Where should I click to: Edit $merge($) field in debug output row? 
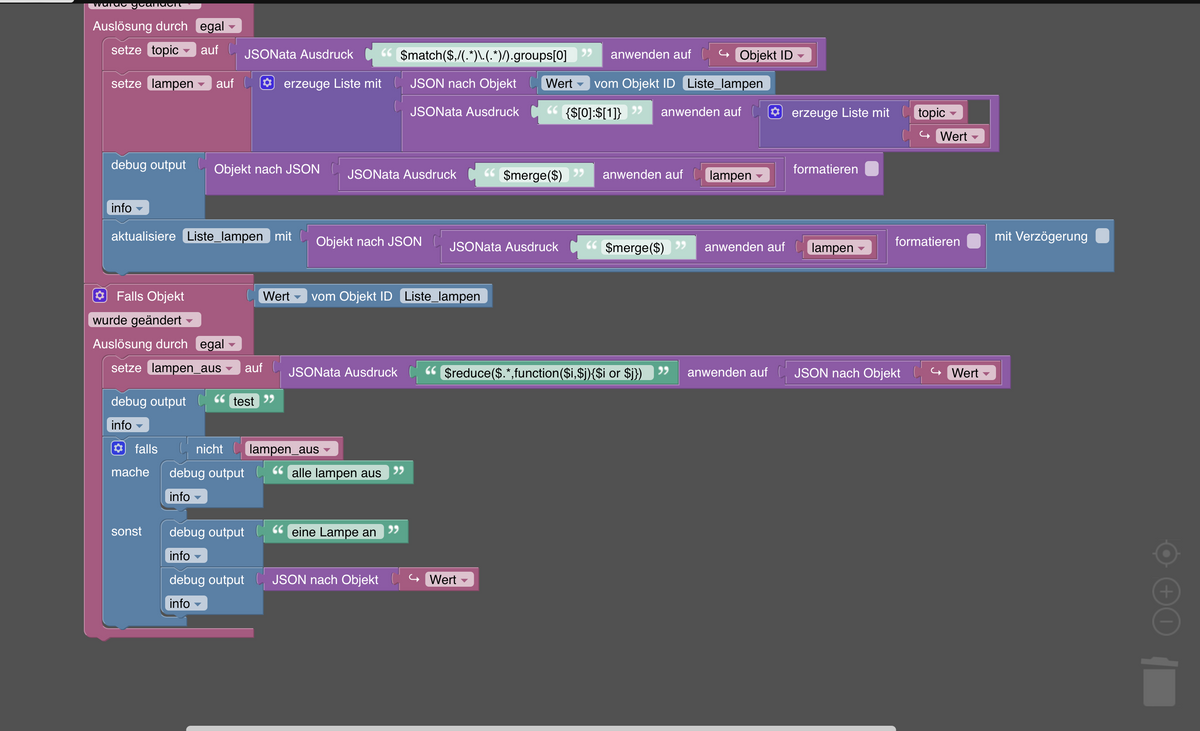pos(533,175)
